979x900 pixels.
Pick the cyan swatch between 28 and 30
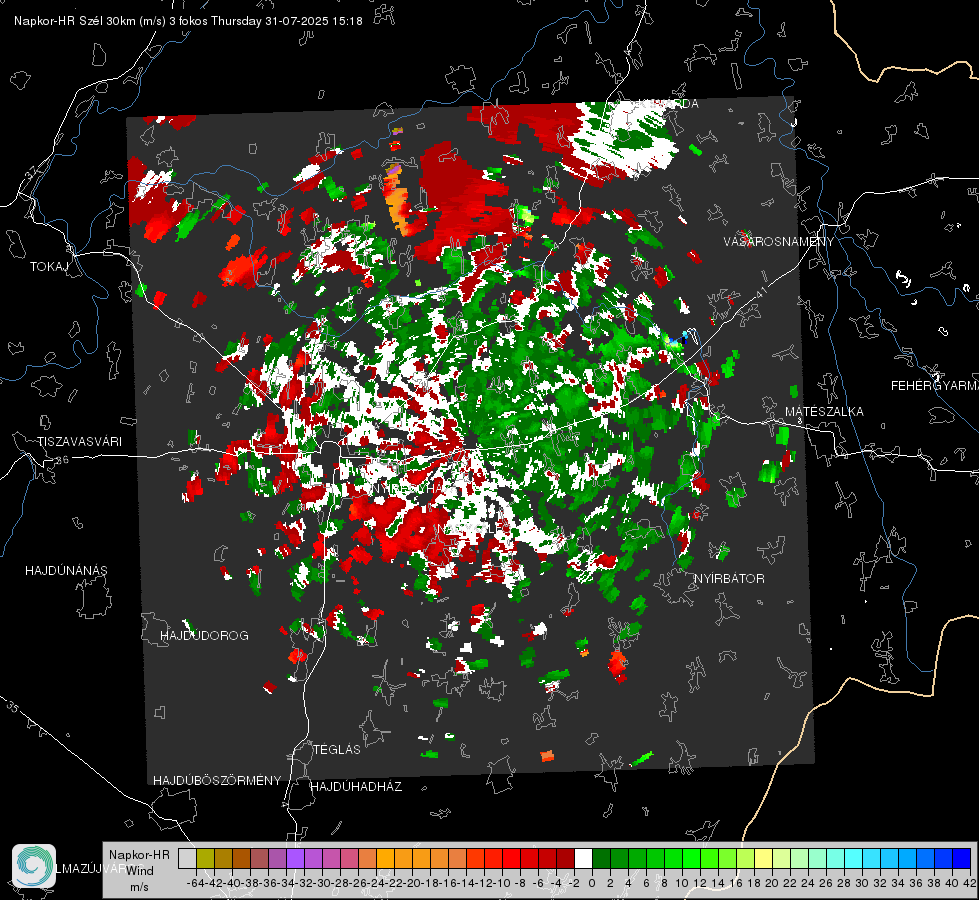(854, 858)
